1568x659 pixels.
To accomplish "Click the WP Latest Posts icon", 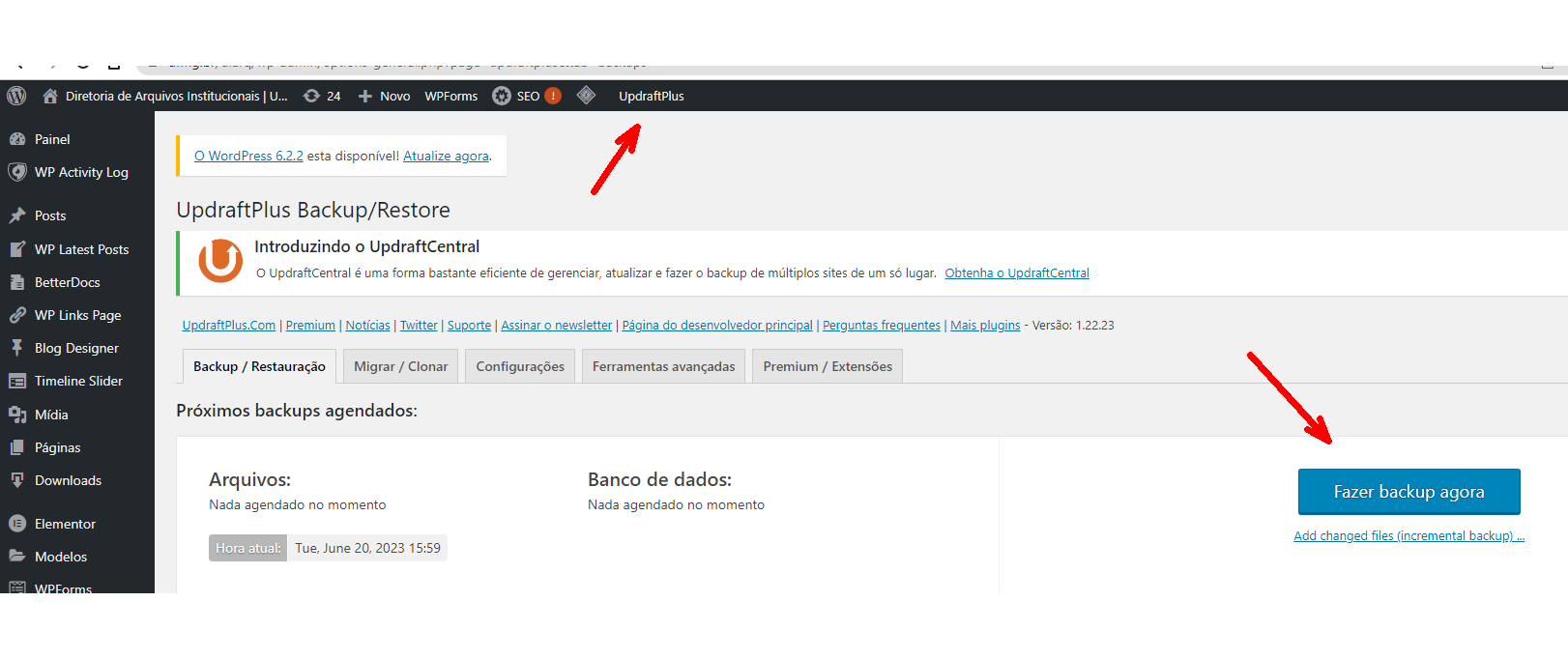I will (x=17, y=249).
